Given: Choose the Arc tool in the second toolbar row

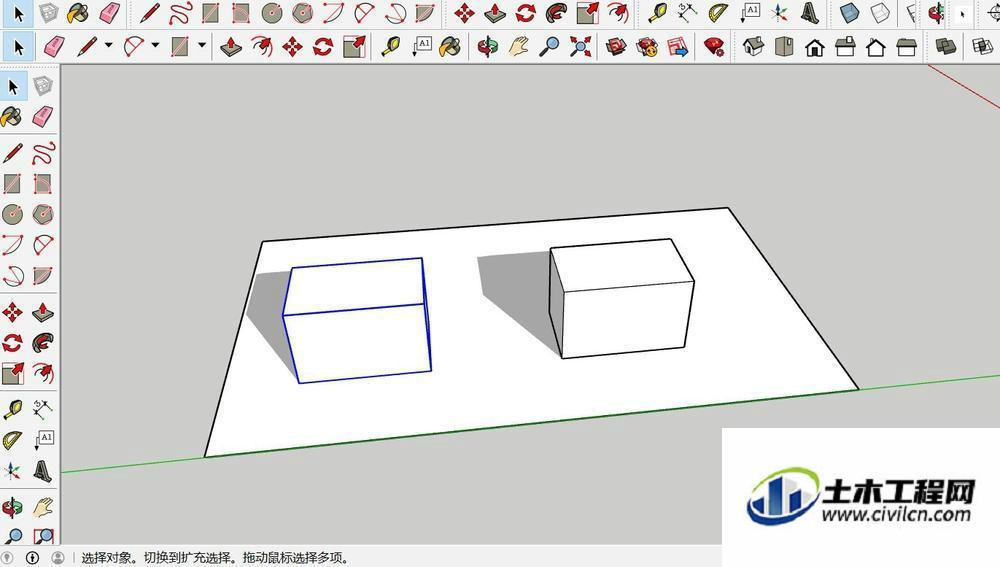Looking at the screenshot, I should point(133,47).
